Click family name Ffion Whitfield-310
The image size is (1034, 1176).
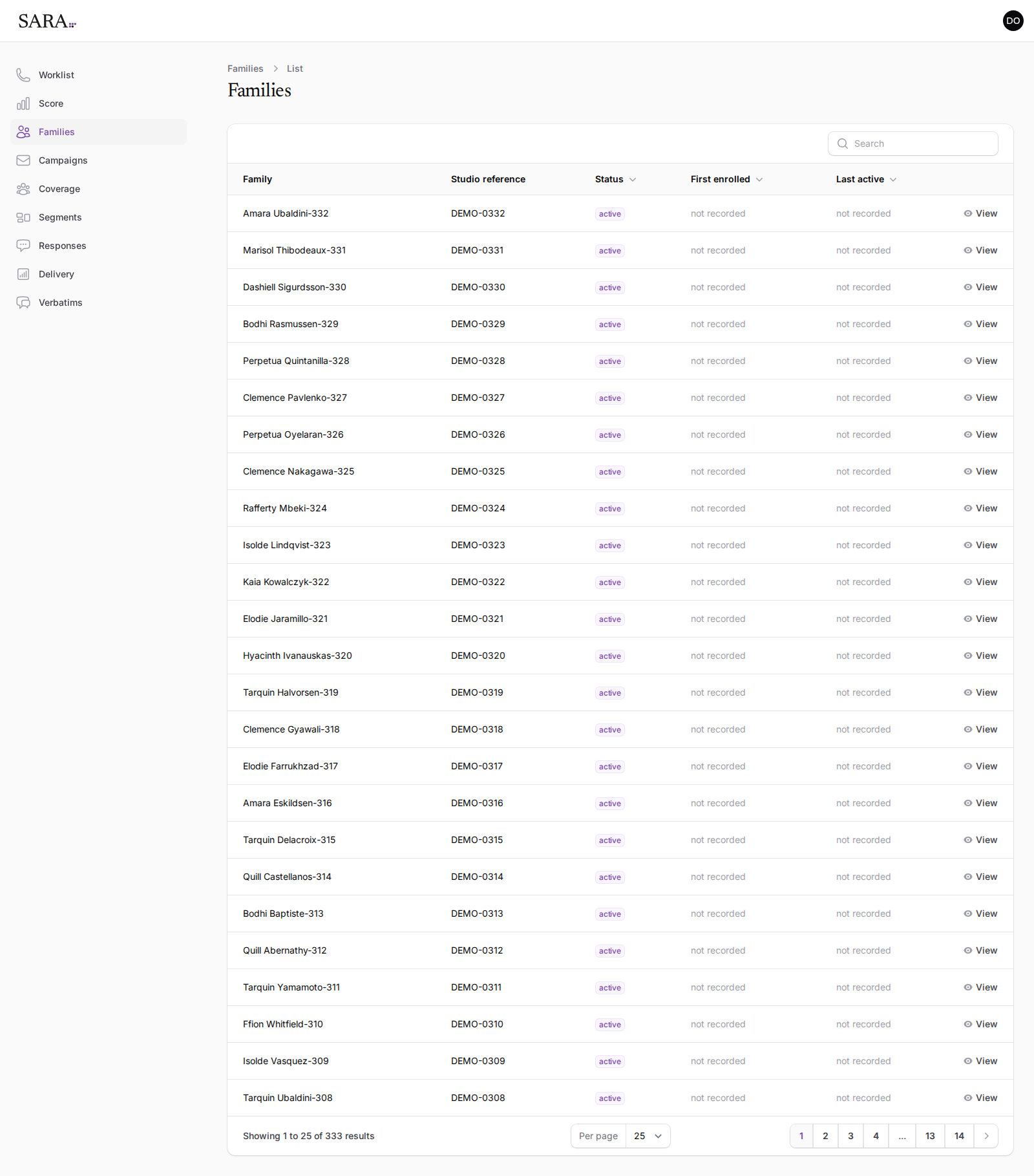tap(283, 1024)
